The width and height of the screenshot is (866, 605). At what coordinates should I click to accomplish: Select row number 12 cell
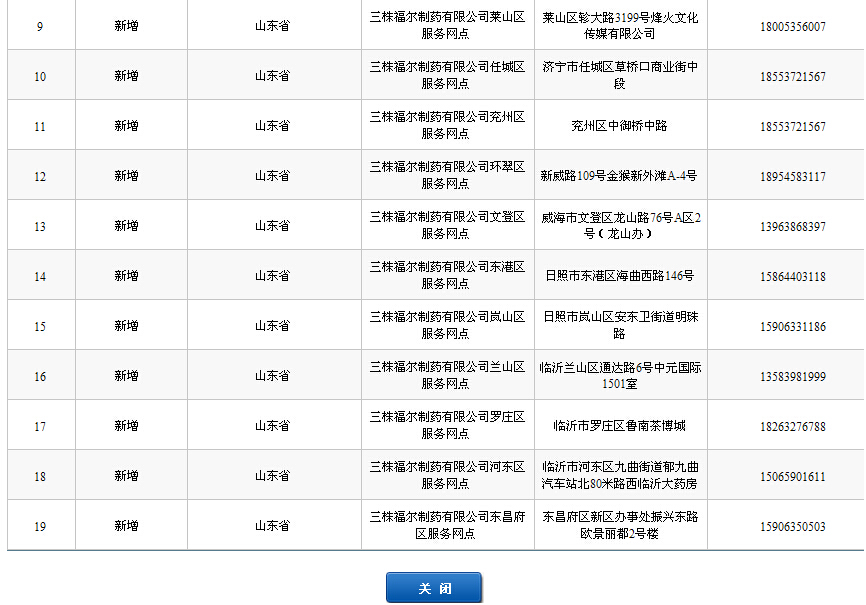tap(40, 176)
